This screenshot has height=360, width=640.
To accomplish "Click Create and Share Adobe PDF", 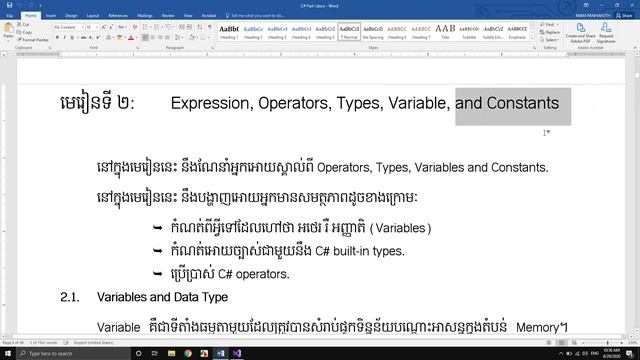I will tap(580, 33).
